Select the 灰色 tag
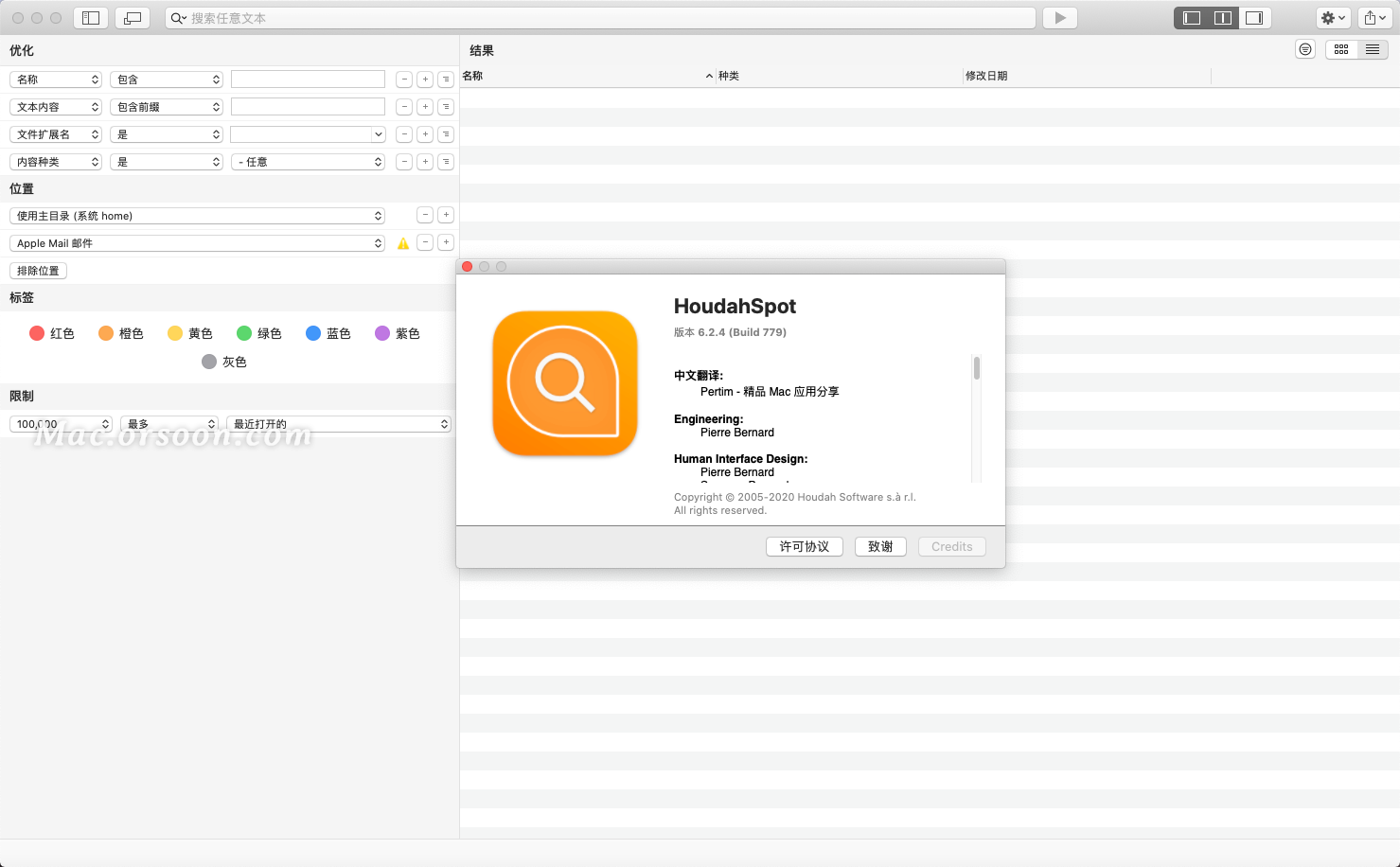 click(x=224, y=362)
